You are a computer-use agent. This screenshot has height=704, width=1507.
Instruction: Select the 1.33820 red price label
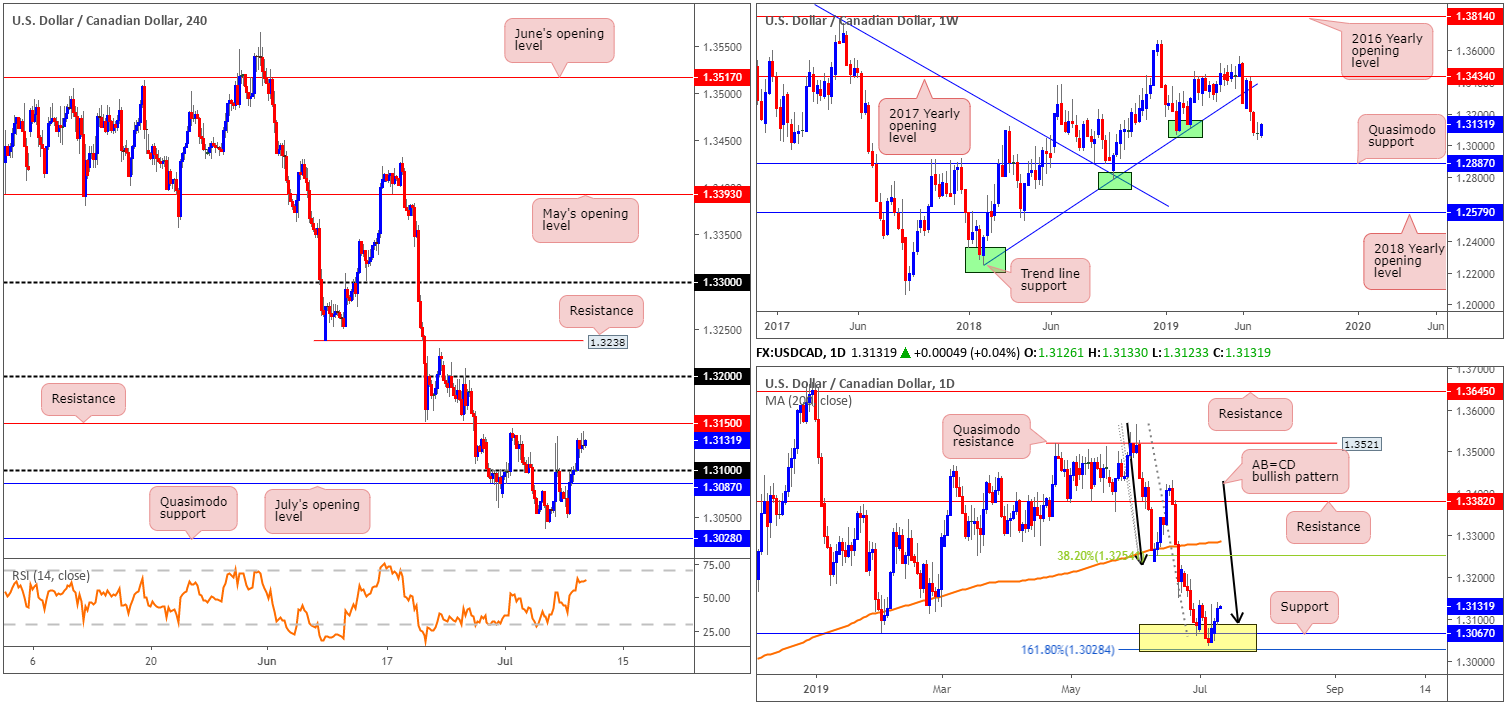pos(1476,500)
